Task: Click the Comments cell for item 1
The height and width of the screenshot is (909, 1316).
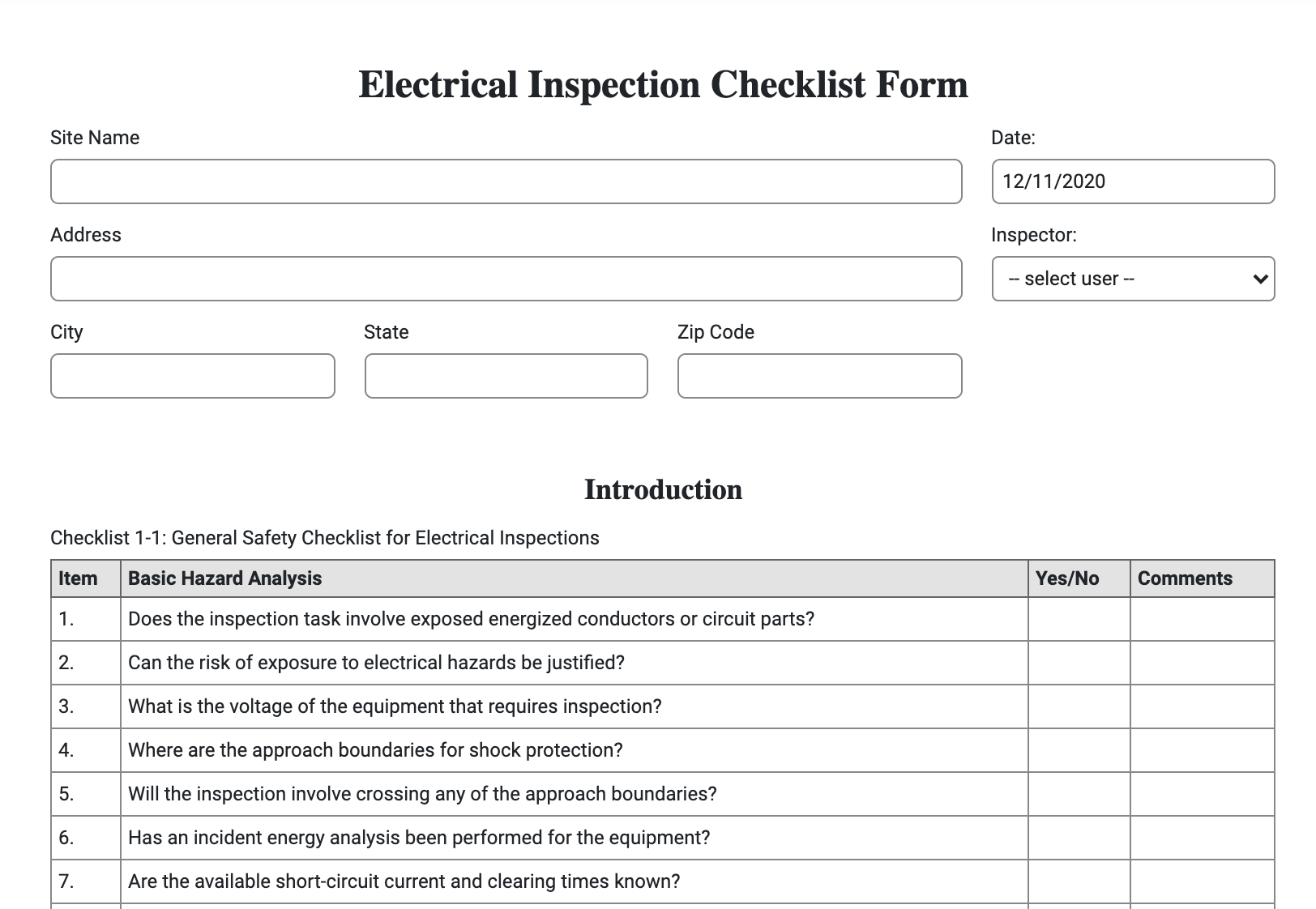Action: [x=1203, y=619]
